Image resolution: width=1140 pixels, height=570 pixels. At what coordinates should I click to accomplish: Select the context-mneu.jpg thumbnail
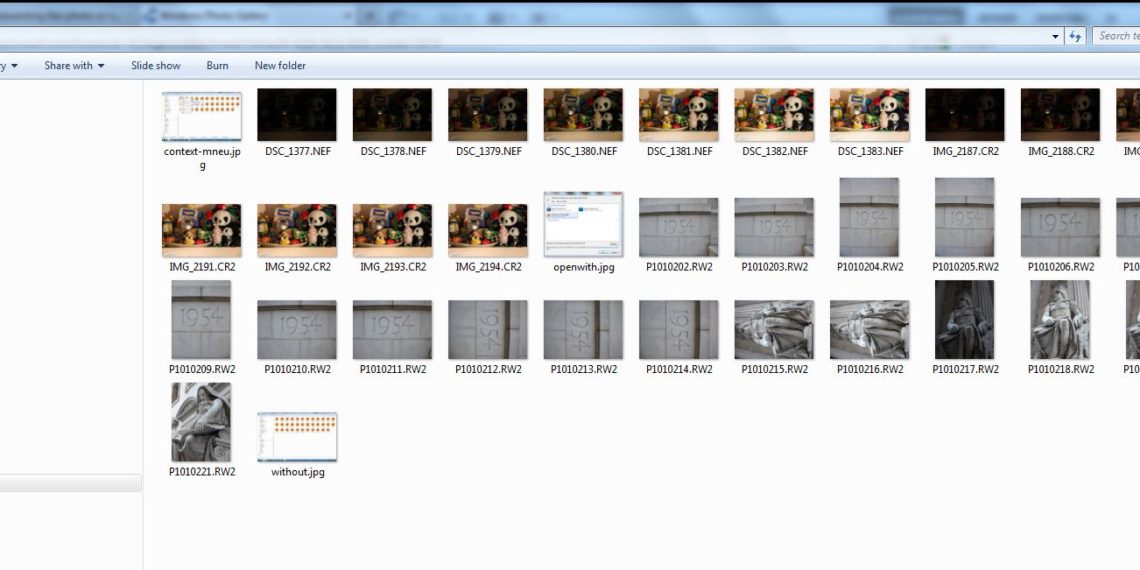pyautogui.click(x=201, y=116)
